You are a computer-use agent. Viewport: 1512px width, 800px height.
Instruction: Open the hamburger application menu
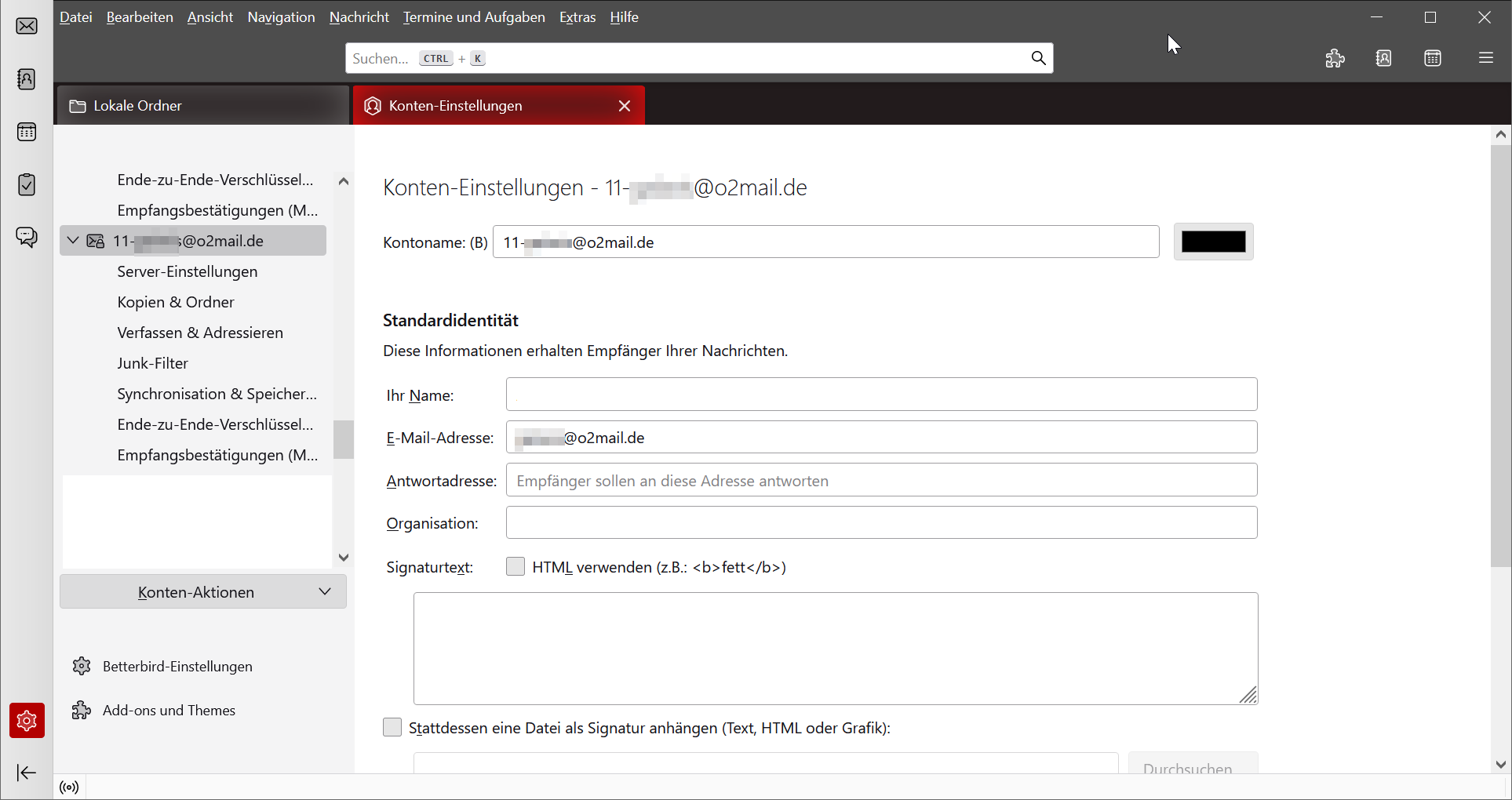[x=1485, y=58]
